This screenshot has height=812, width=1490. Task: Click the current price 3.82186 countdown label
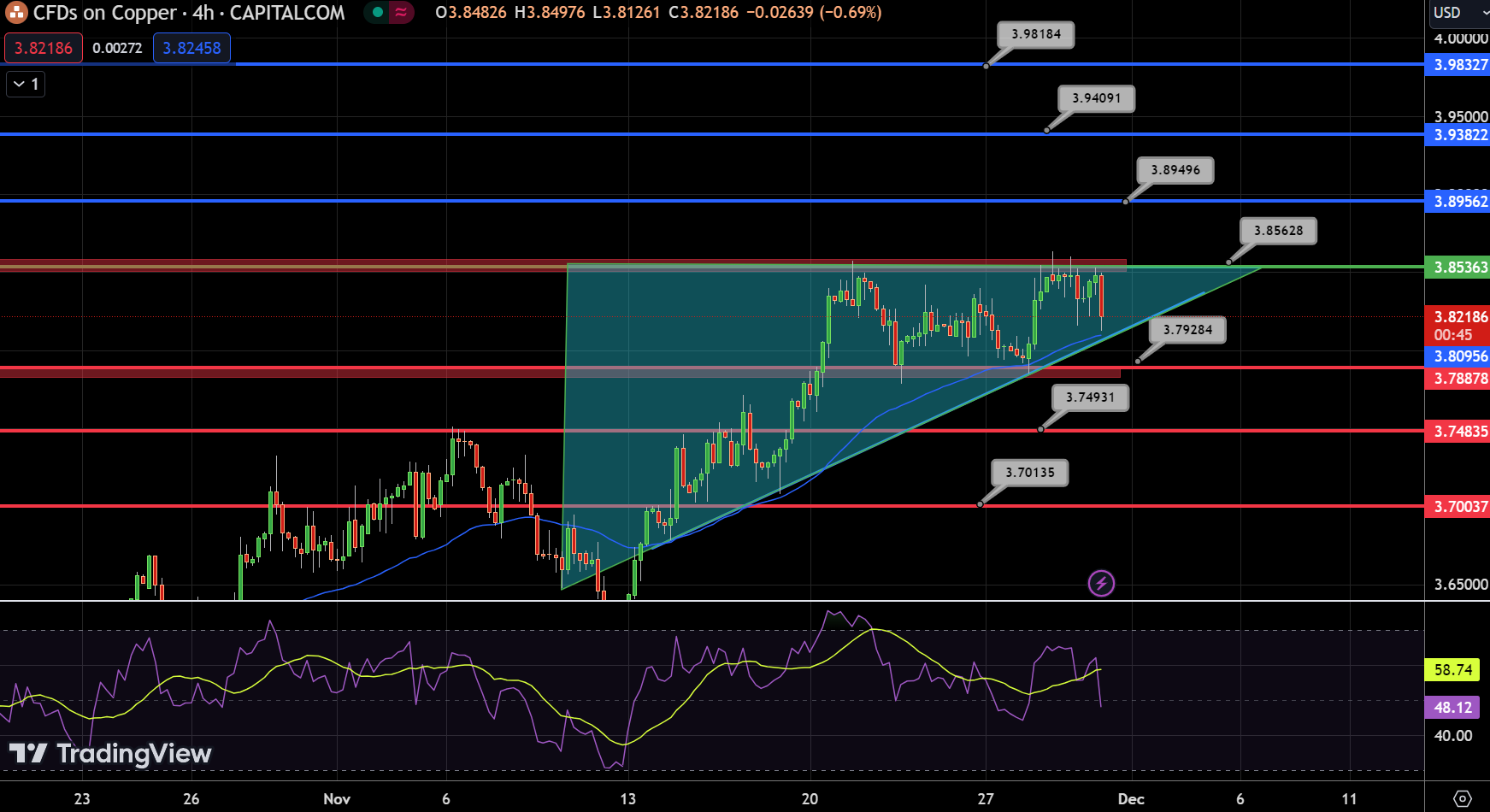click(1458, 326)
